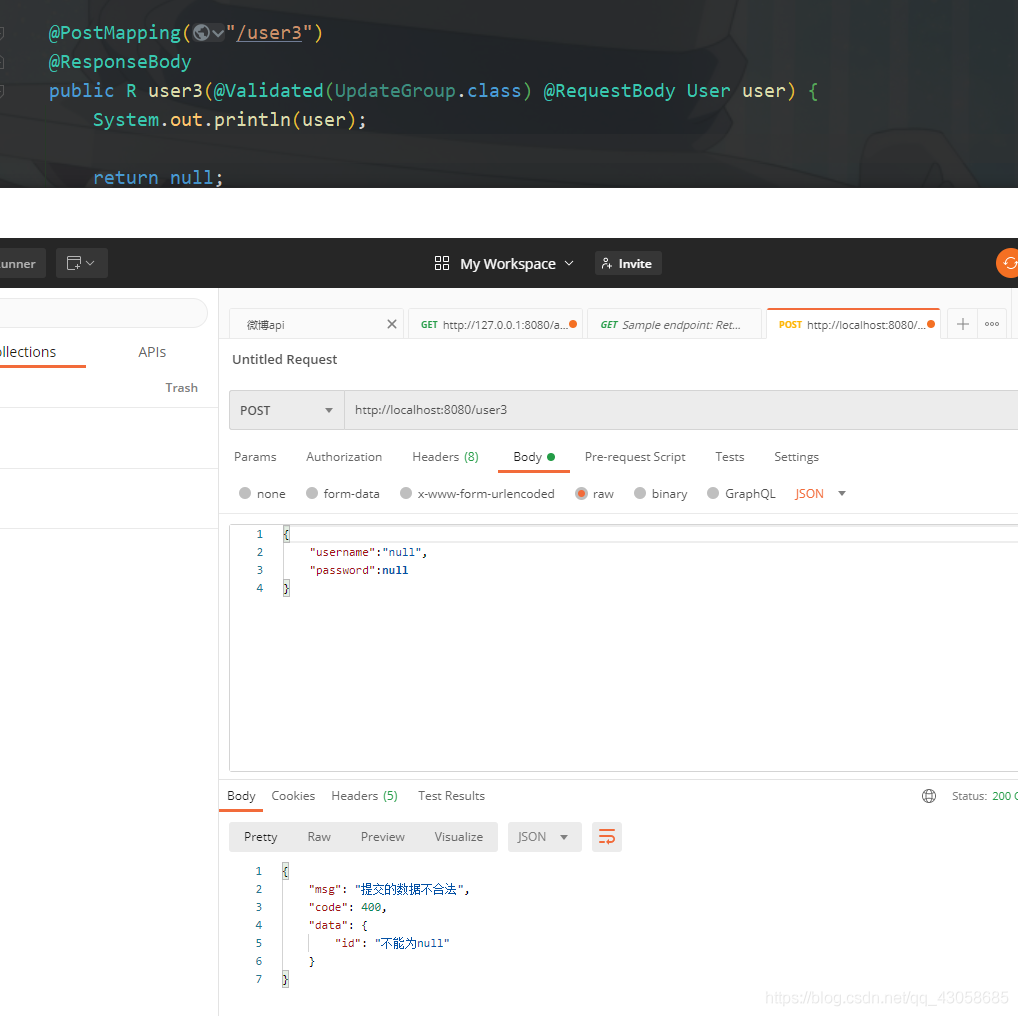
Task: Open the response Test Results tab
Action: [x=451, y=796]
